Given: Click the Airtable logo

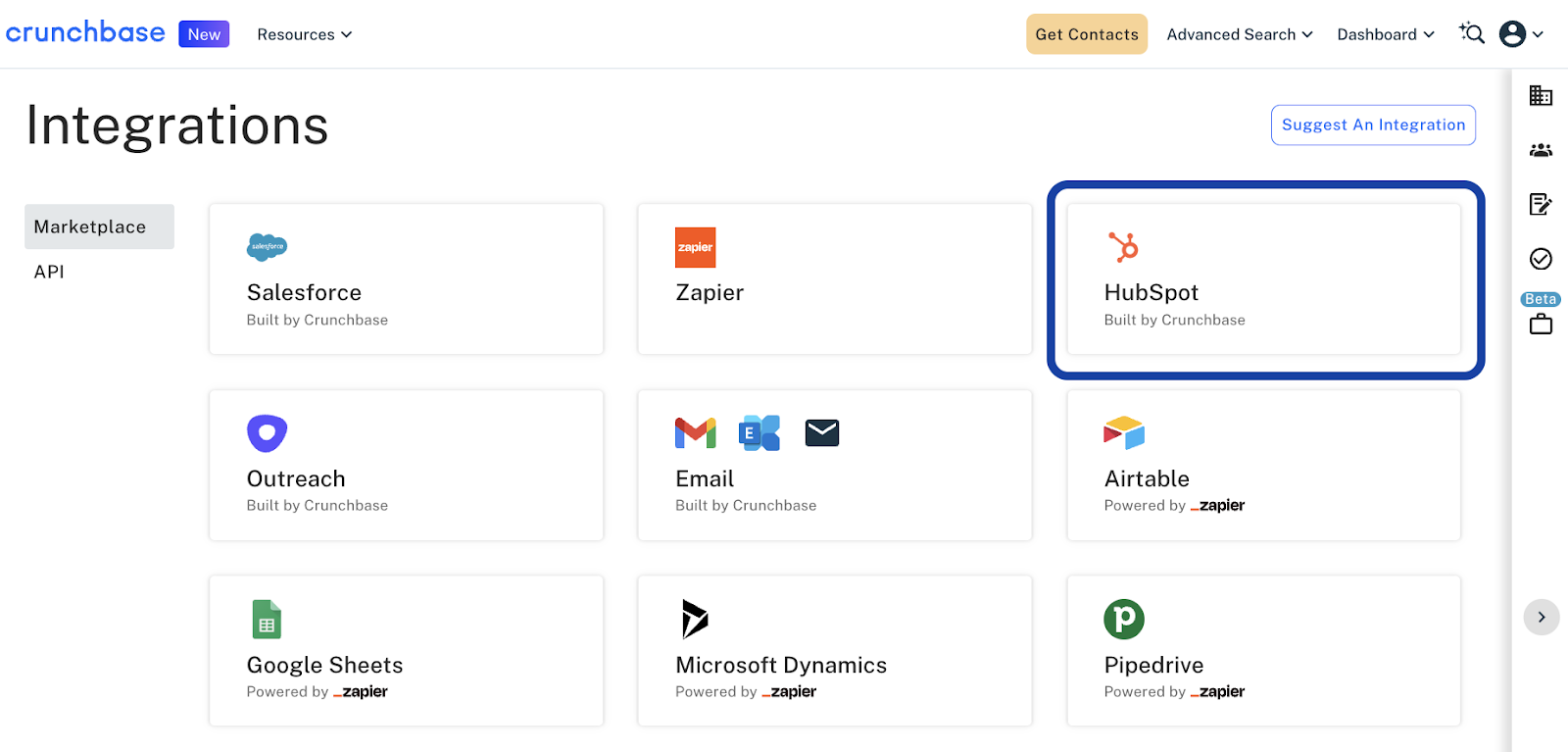Looking at the screenshot, I should [1124, 432].
